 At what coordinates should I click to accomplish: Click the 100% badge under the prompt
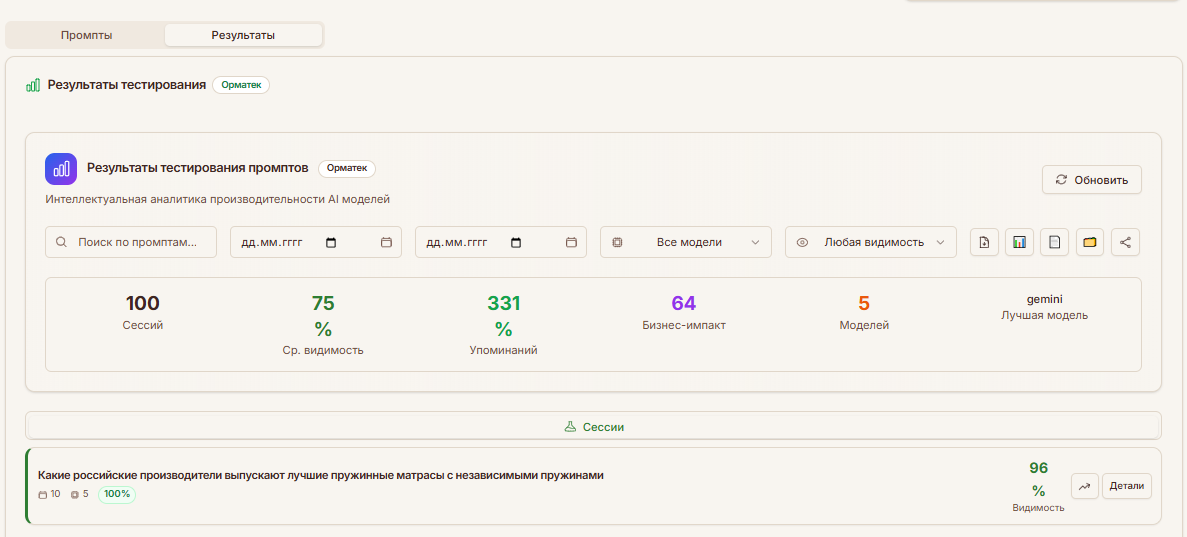tap(117, 494)
